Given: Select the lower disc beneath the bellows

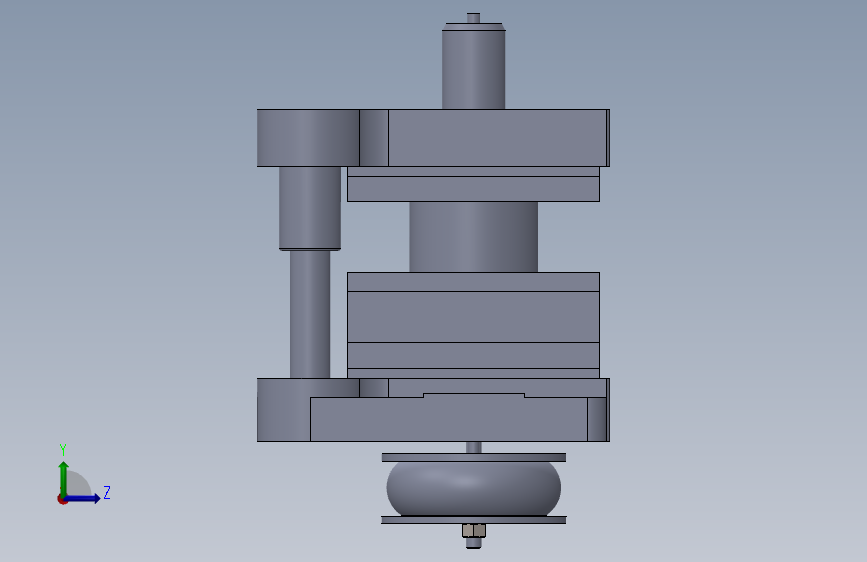Looking at the screenshot, I should point(474,520).
